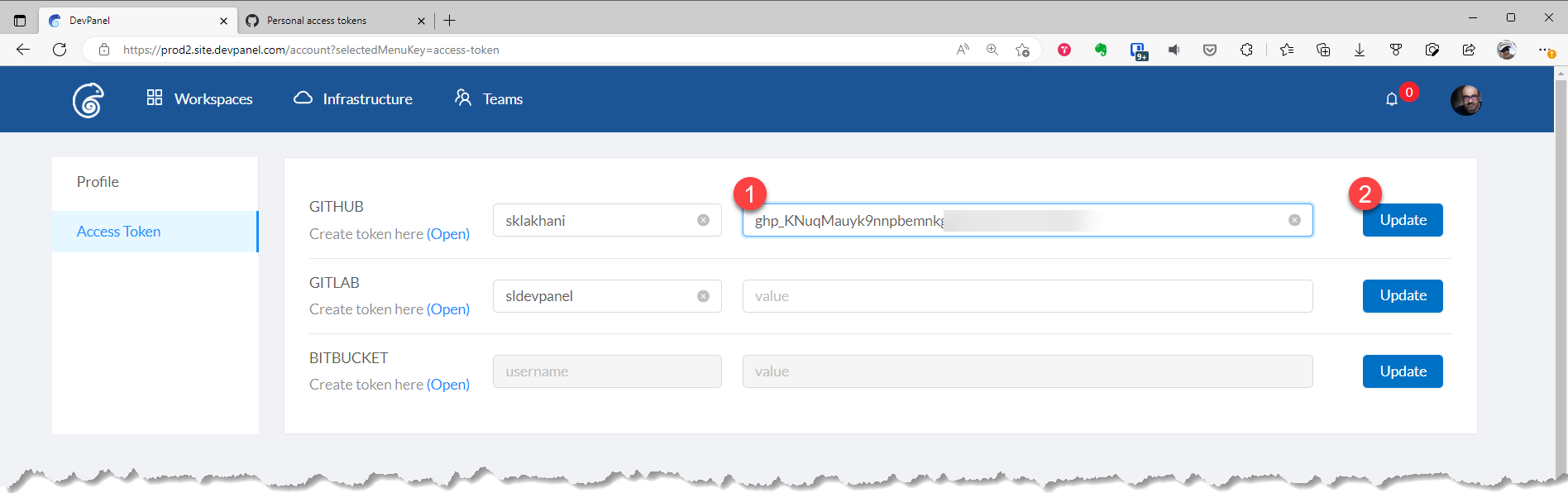Click the user avatar in header

[x=1465, y=100]
